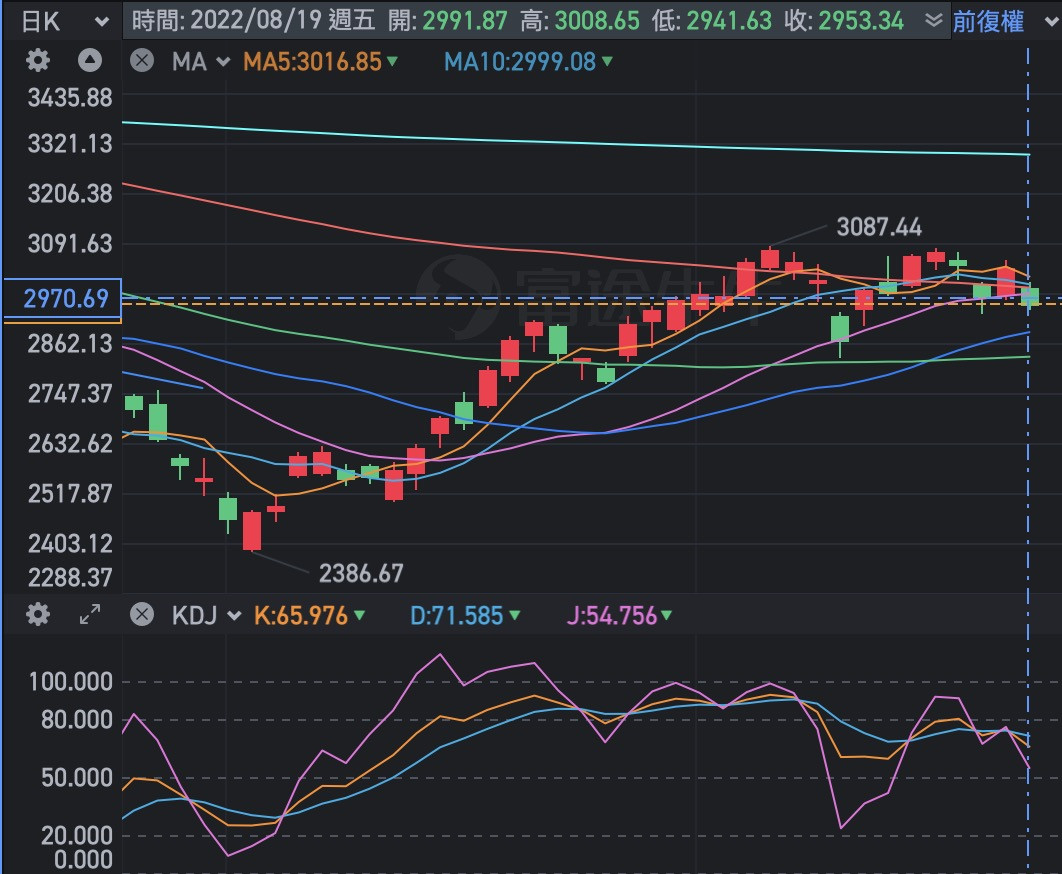Remove the MA indicator with X icon
Viewport: 1062px width, 874px height.
[x=143, y=61]
